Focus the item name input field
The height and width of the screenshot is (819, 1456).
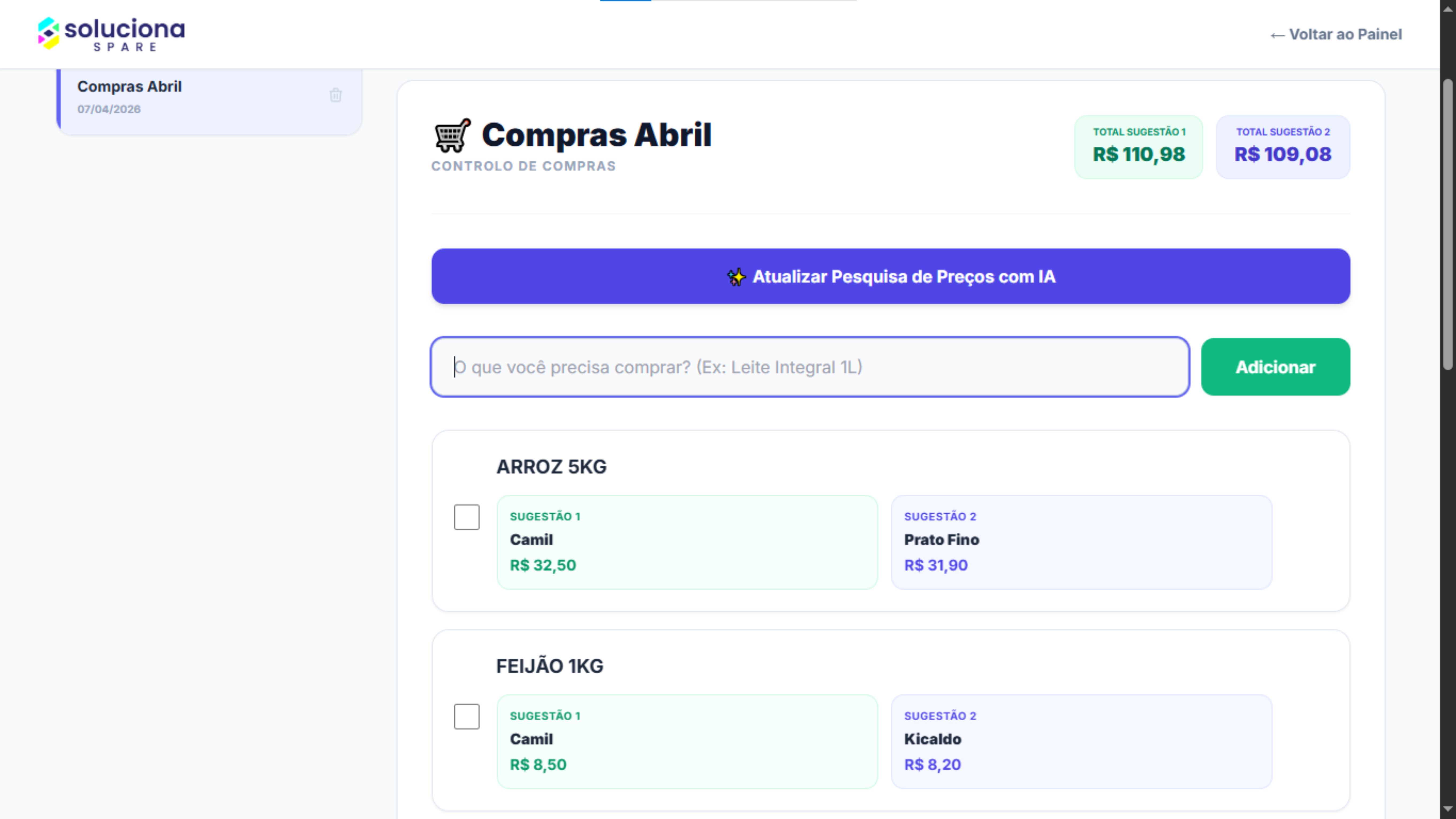(x=809, y=367)
